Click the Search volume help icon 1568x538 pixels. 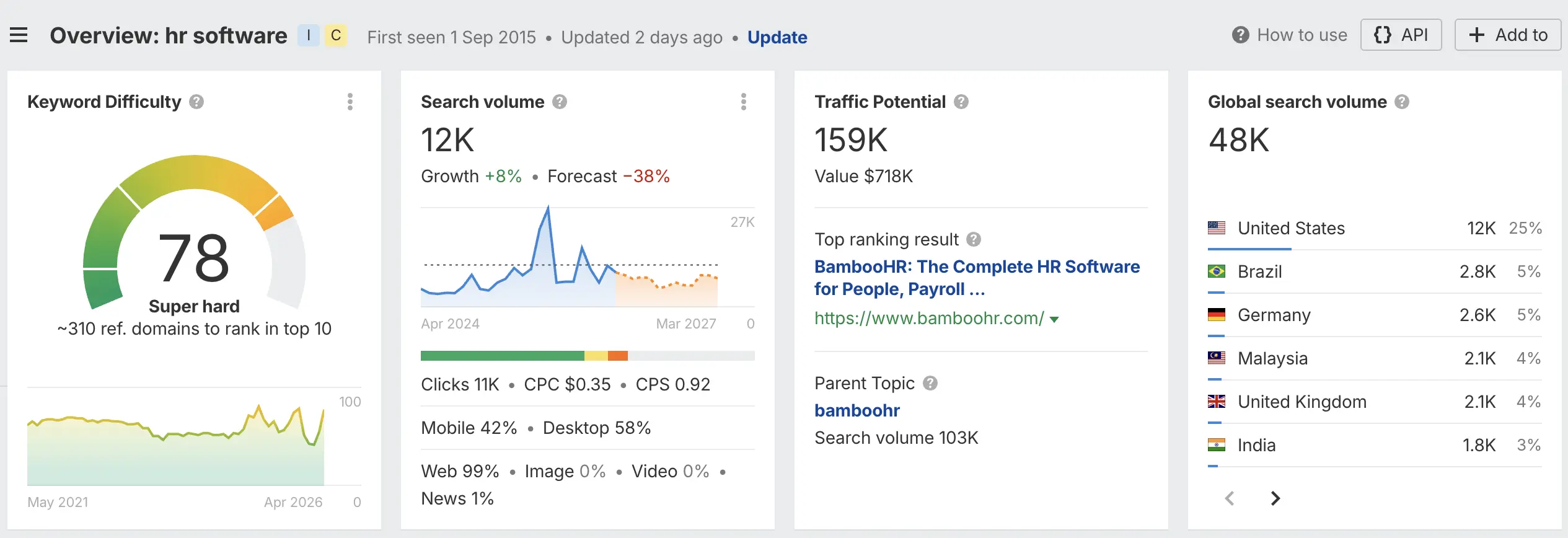(x=560, y=102)
